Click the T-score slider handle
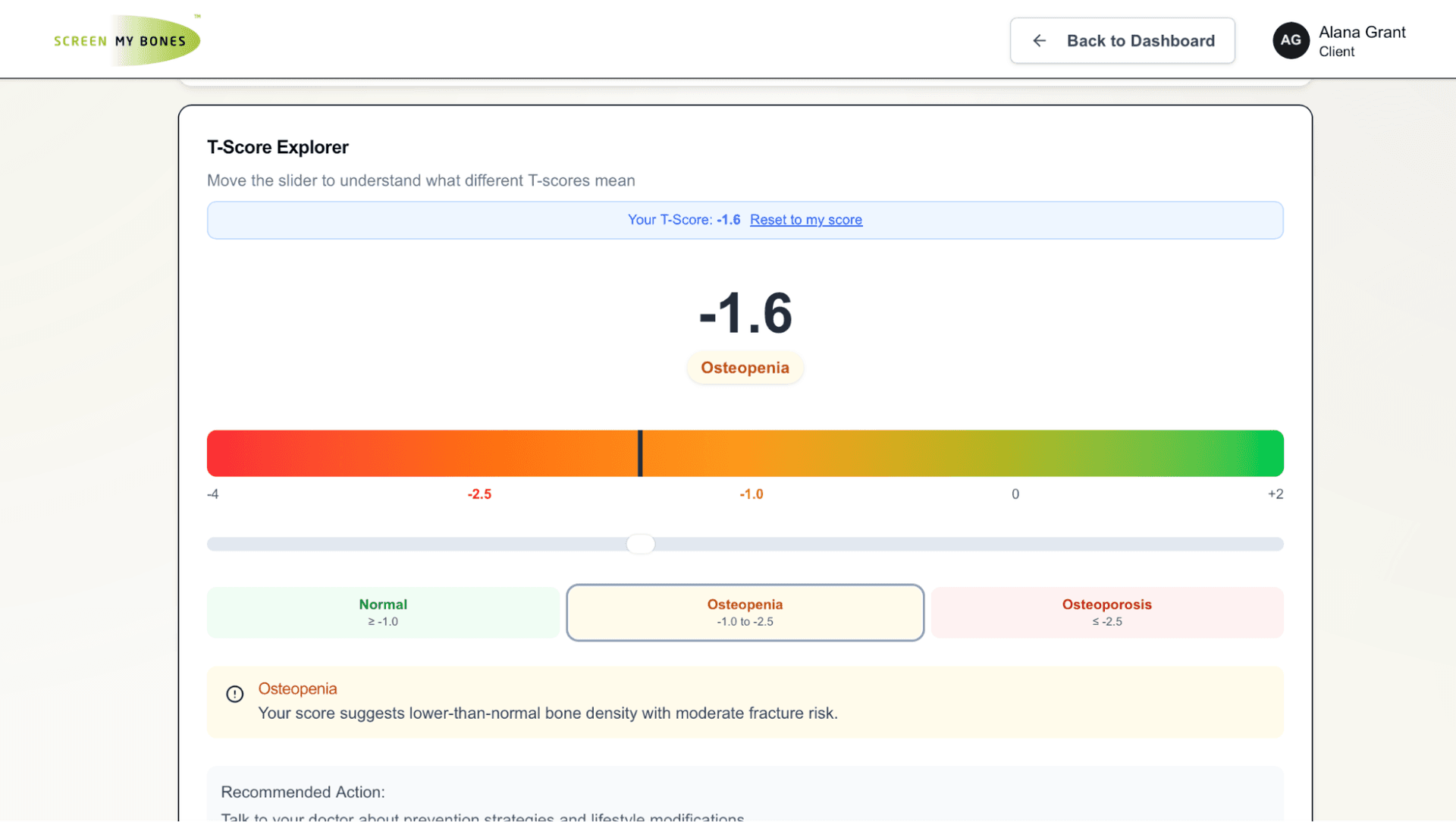The width and height of the screenshot is (1456, 822). pyautogui.click(x=640, y=544)
